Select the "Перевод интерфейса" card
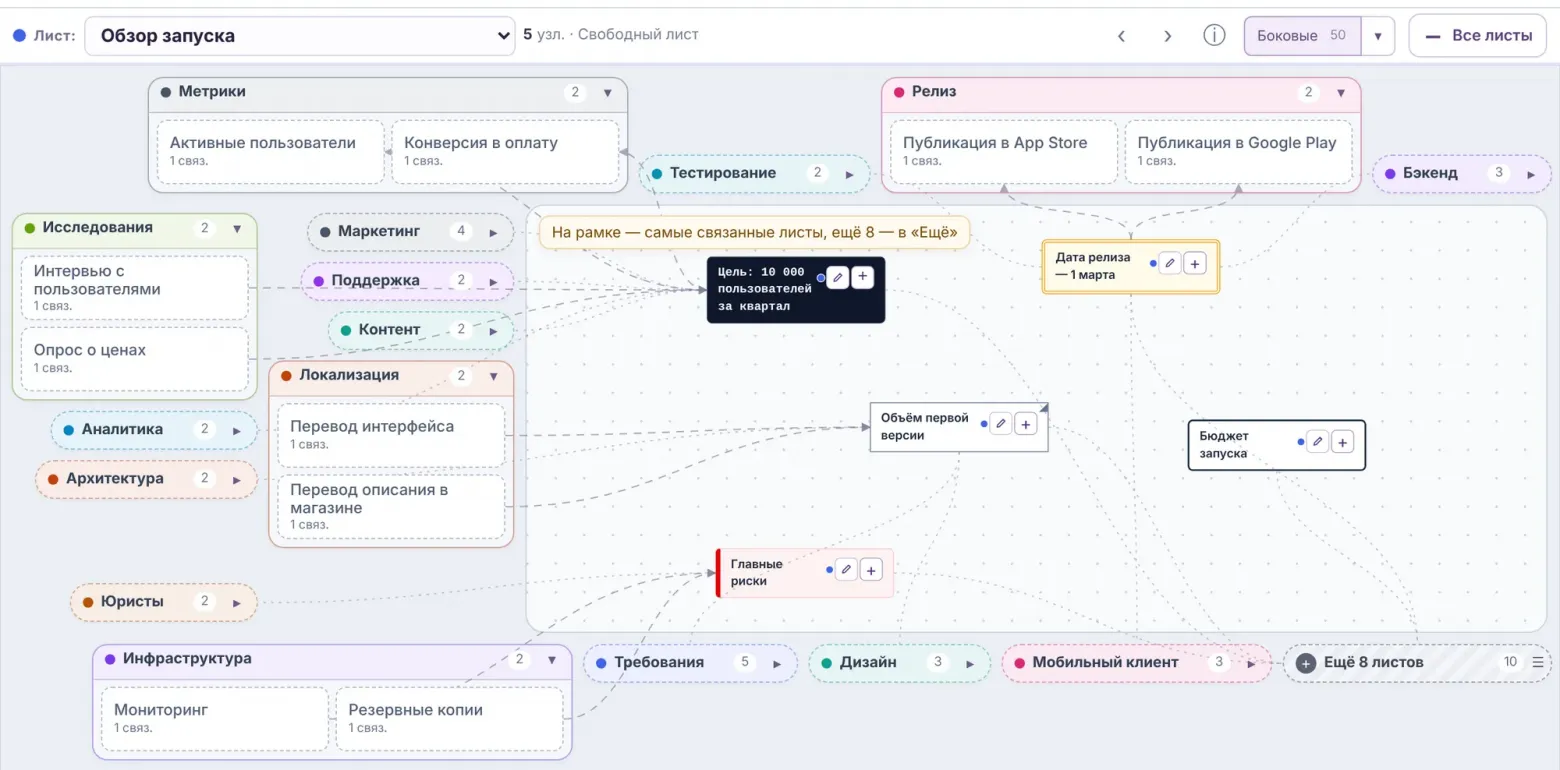Viewport: 1560px width, 770px height. (x=391, y=436)
